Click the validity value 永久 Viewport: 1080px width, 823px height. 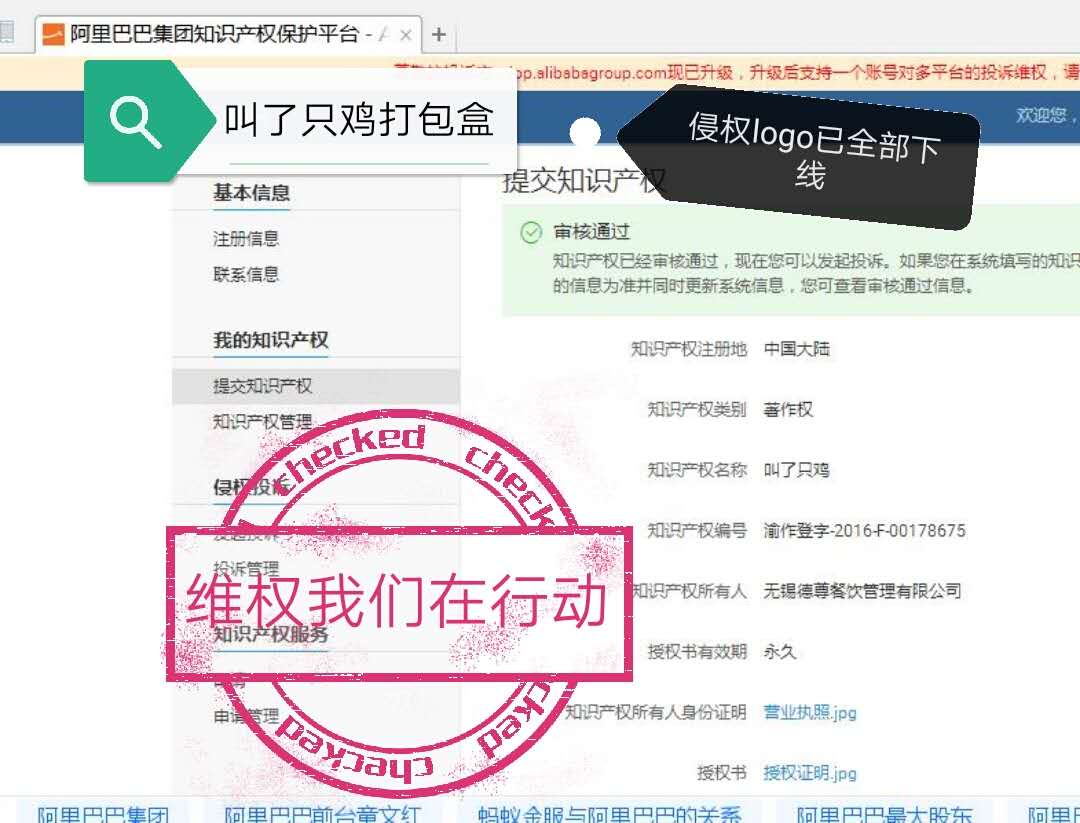[780, 652]
